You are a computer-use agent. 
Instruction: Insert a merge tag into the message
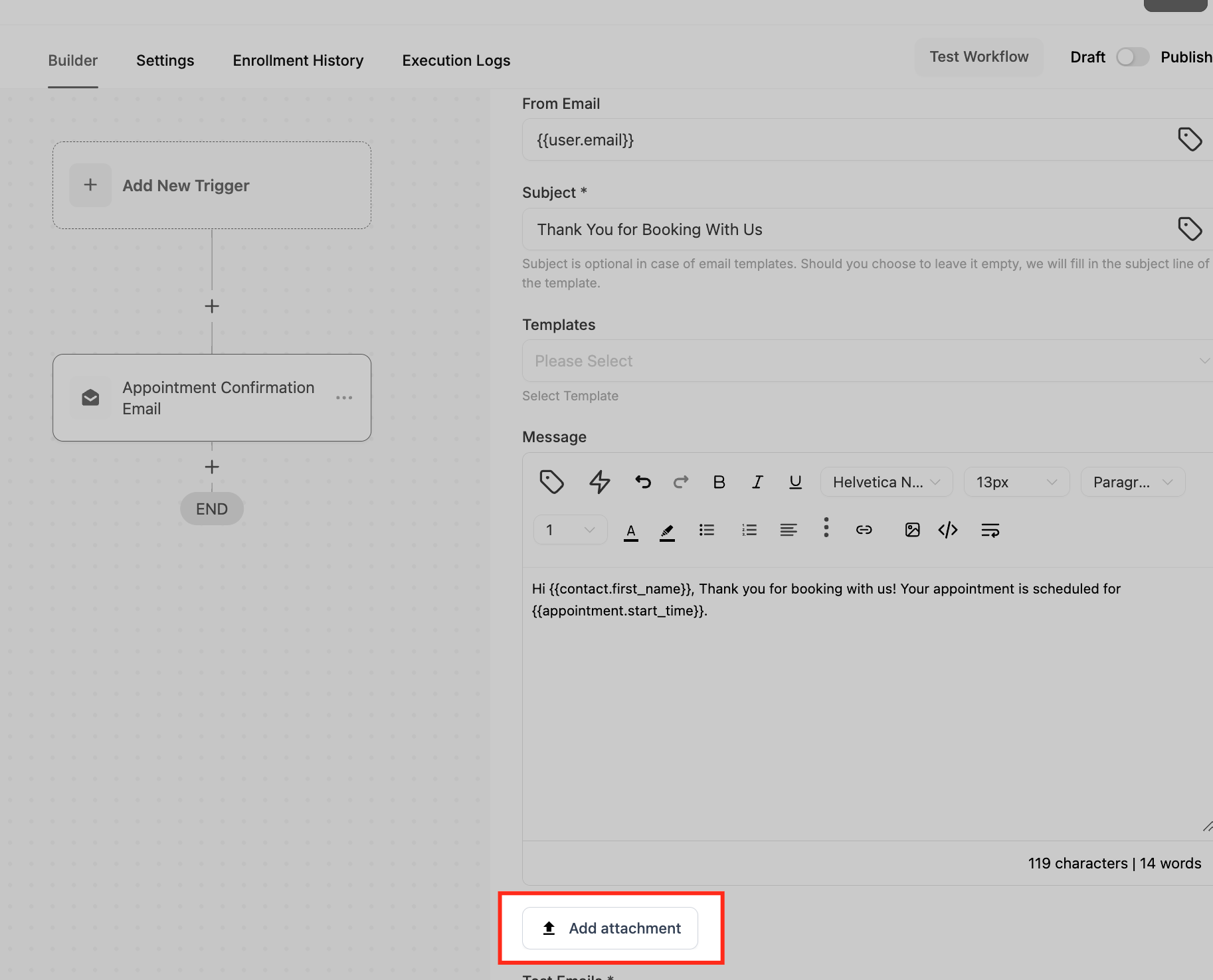[x=552, y=481]
